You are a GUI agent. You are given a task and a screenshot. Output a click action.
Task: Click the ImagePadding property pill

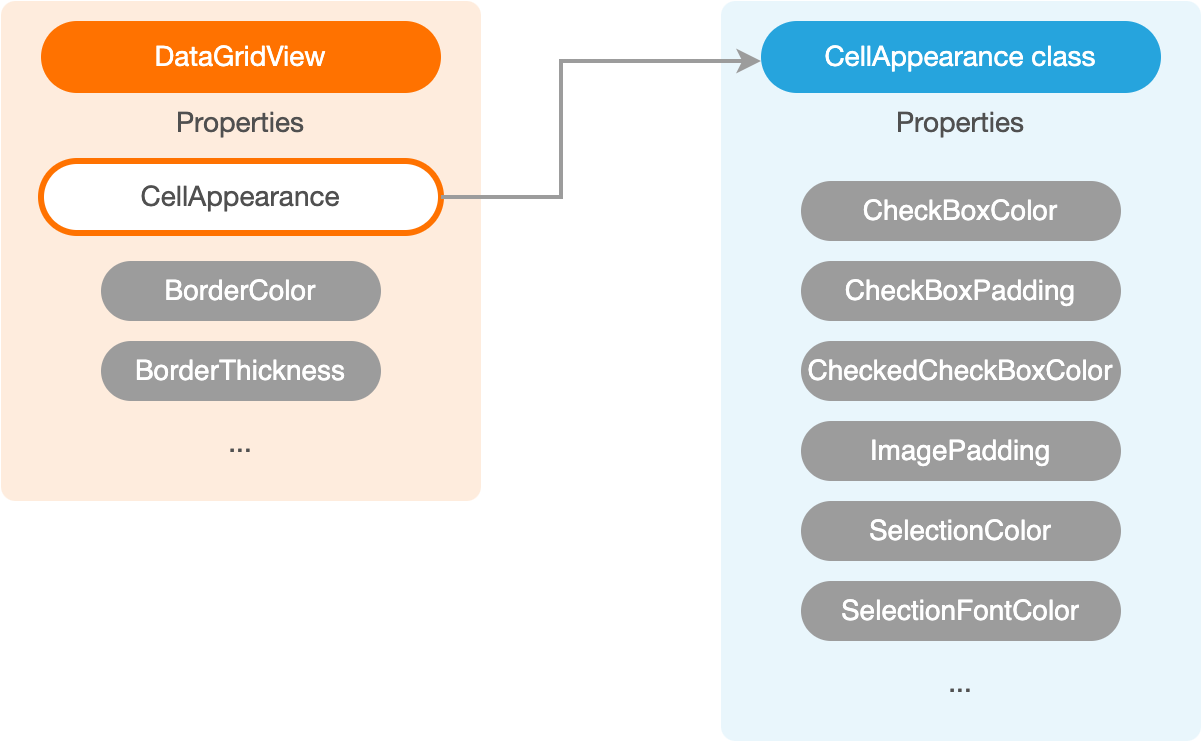[x=960, y=451]
